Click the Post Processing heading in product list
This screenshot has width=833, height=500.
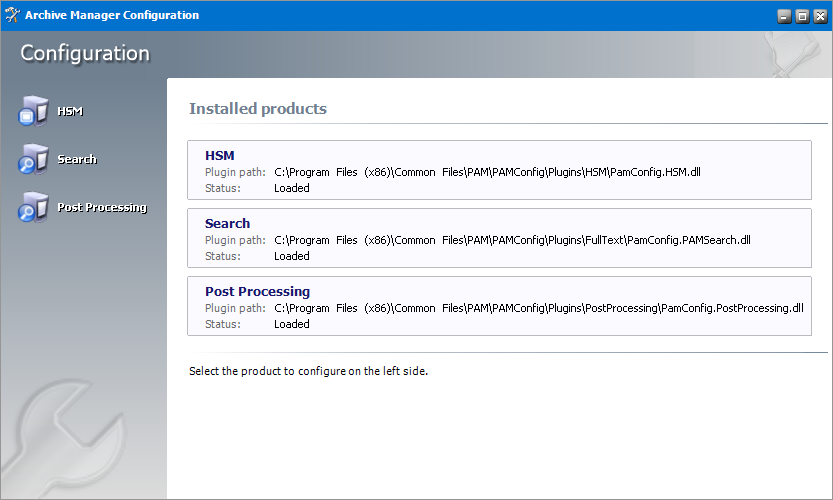257,291
